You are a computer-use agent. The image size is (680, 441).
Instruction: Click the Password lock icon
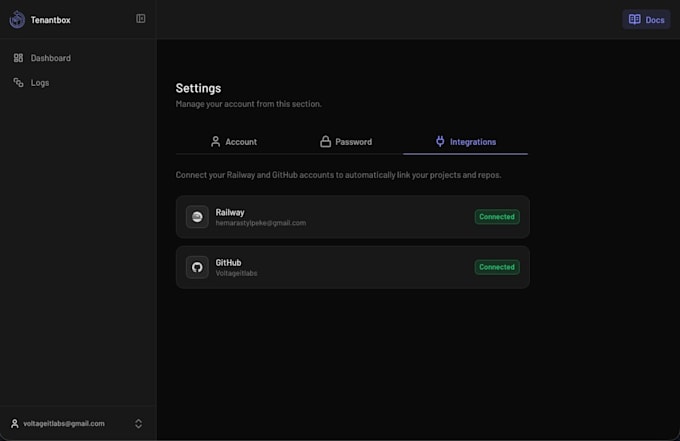click(325, 141)
